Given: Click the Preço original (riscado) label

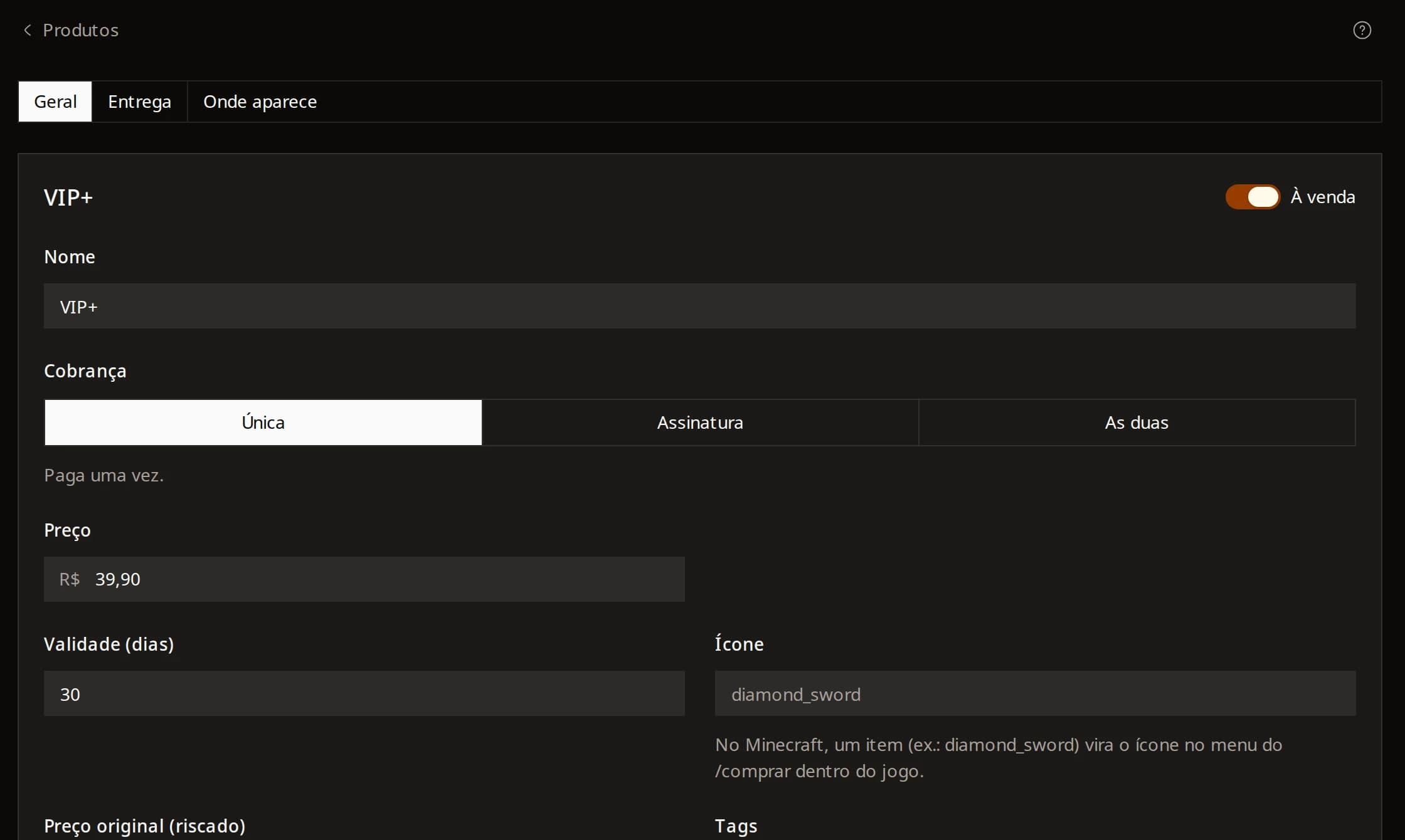Looking at the screenshot, I should coord(145,826).
